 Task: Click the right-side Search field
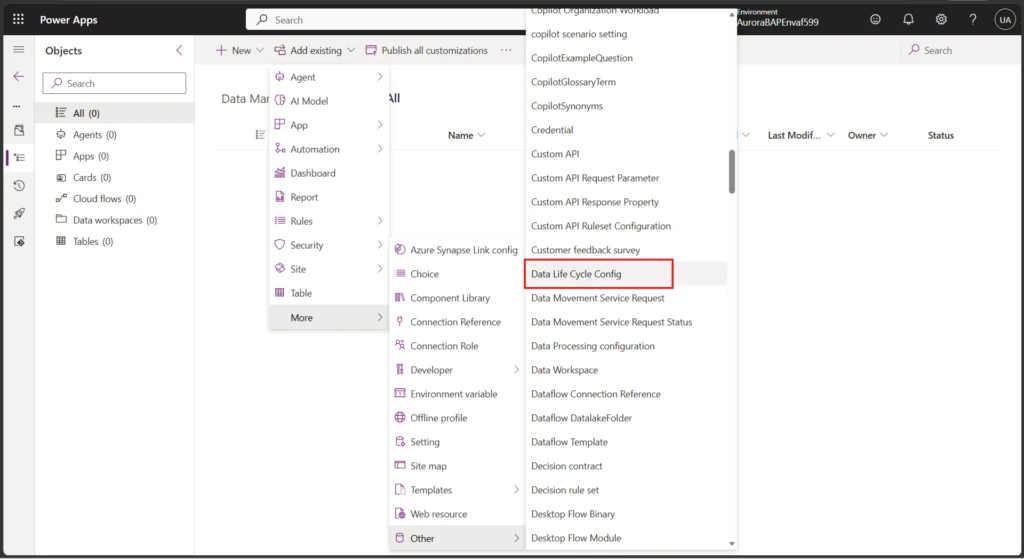[960, 50]
